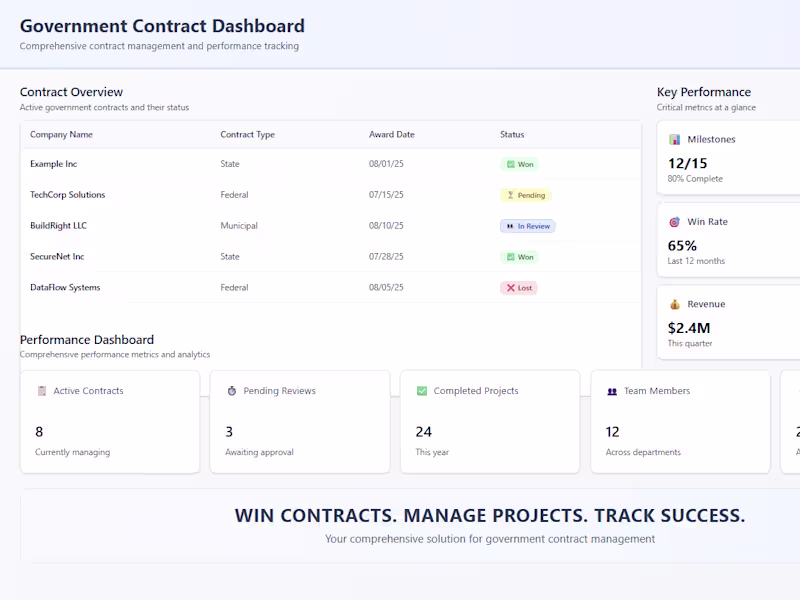The height and width of the screenshot is (600, 800).
Task: Open the Status column header options
Action: 512,134
